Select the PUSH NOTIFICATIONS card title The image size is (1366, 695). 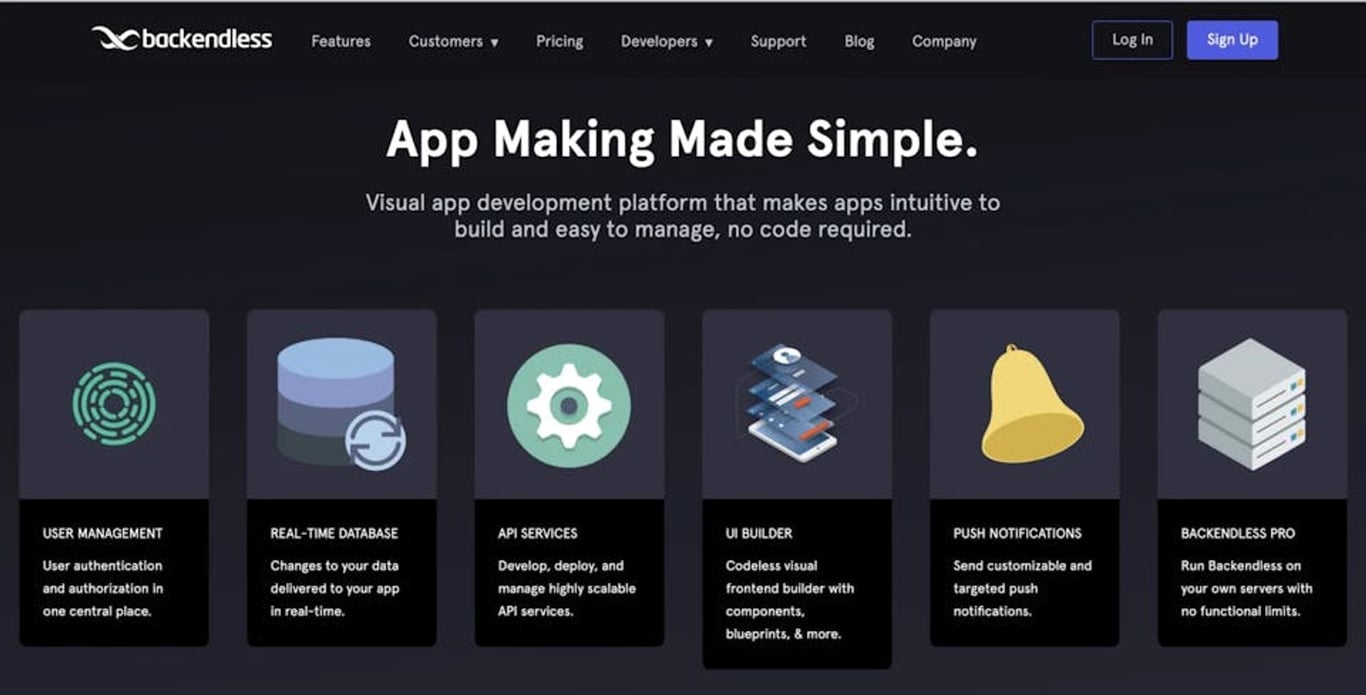(1017, 533)
